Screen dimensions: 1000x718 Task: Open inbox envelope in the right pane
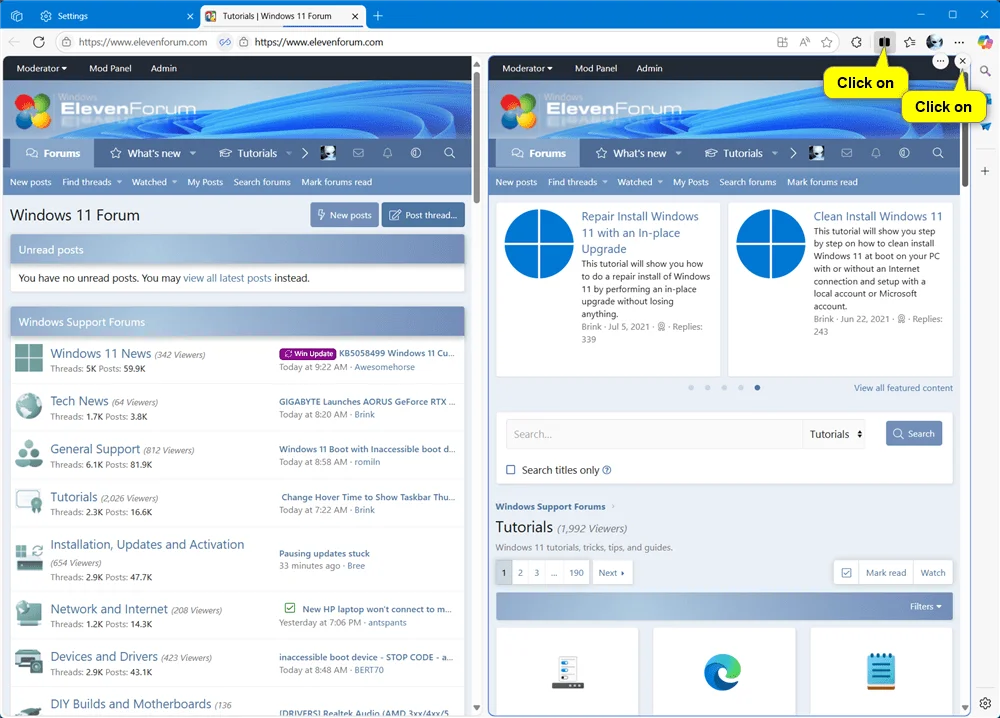coord(846,153)
